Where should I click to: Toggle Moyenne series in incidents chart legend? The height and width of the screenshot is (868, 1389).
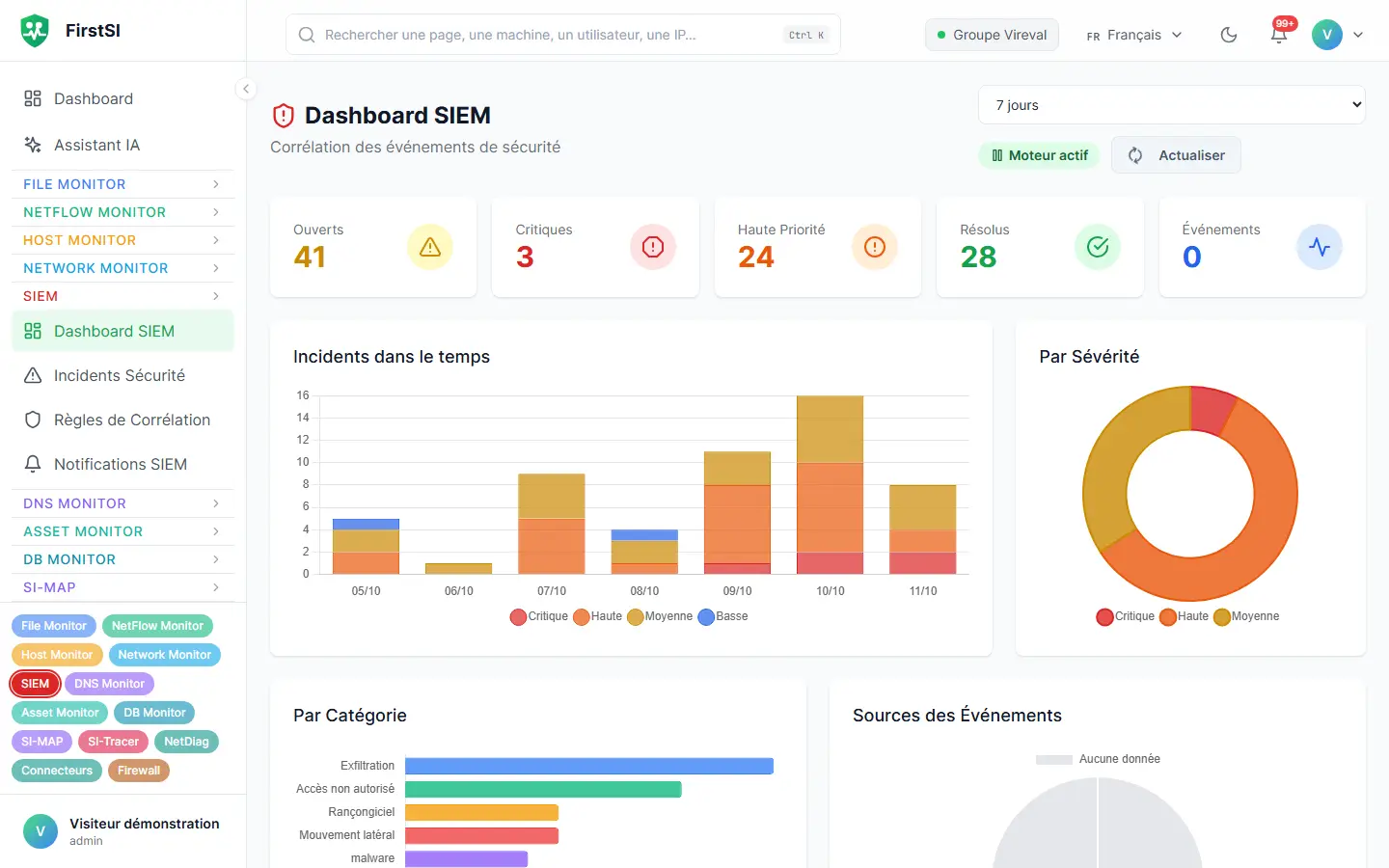point(660,616)
